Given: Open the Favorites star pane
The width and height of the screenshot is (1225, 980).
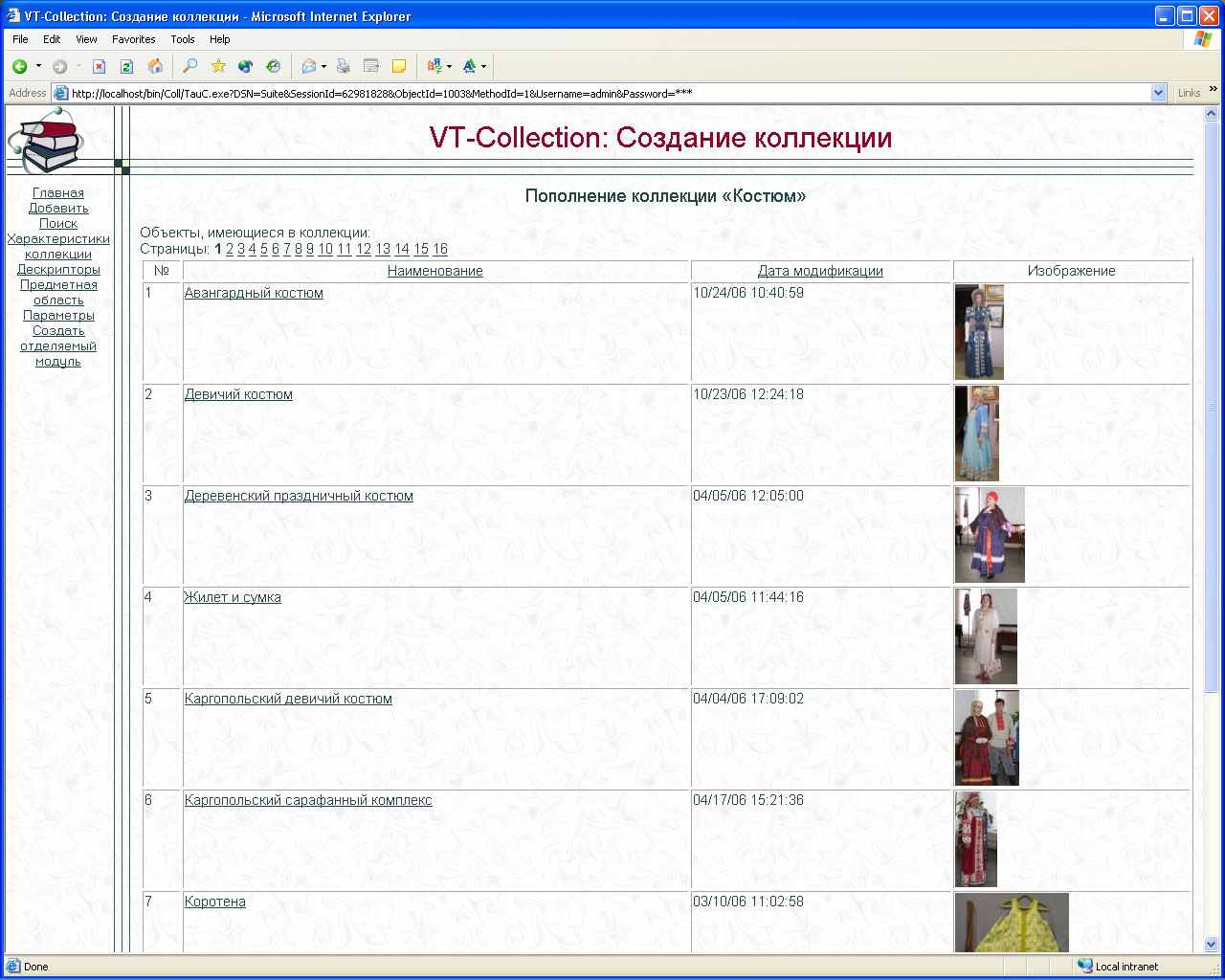Looking at the screenshot, I should [x=218, y=66].
